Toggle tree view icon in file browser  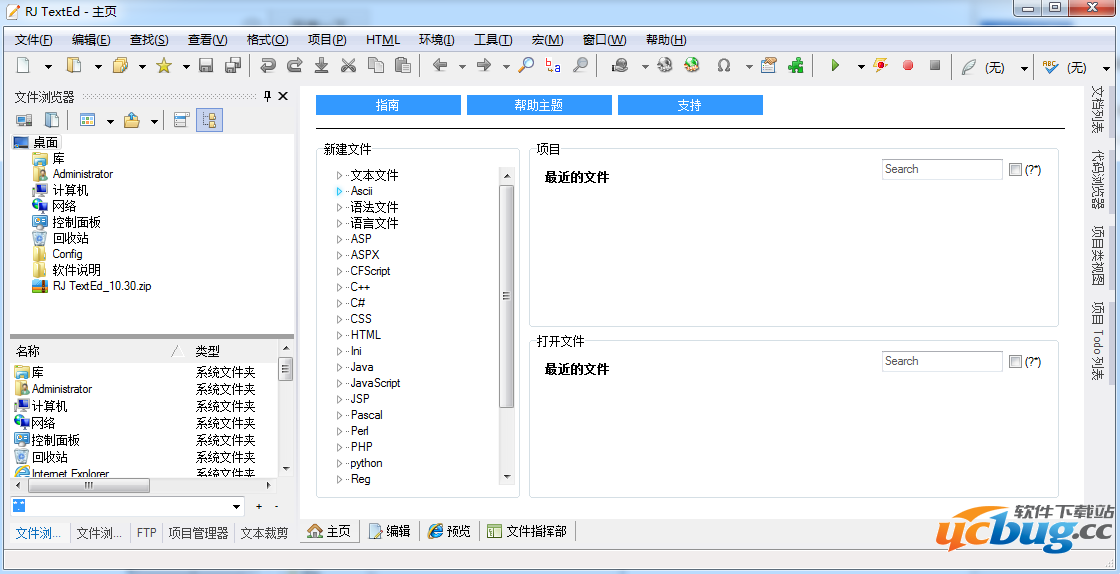(x=209, y=120)
